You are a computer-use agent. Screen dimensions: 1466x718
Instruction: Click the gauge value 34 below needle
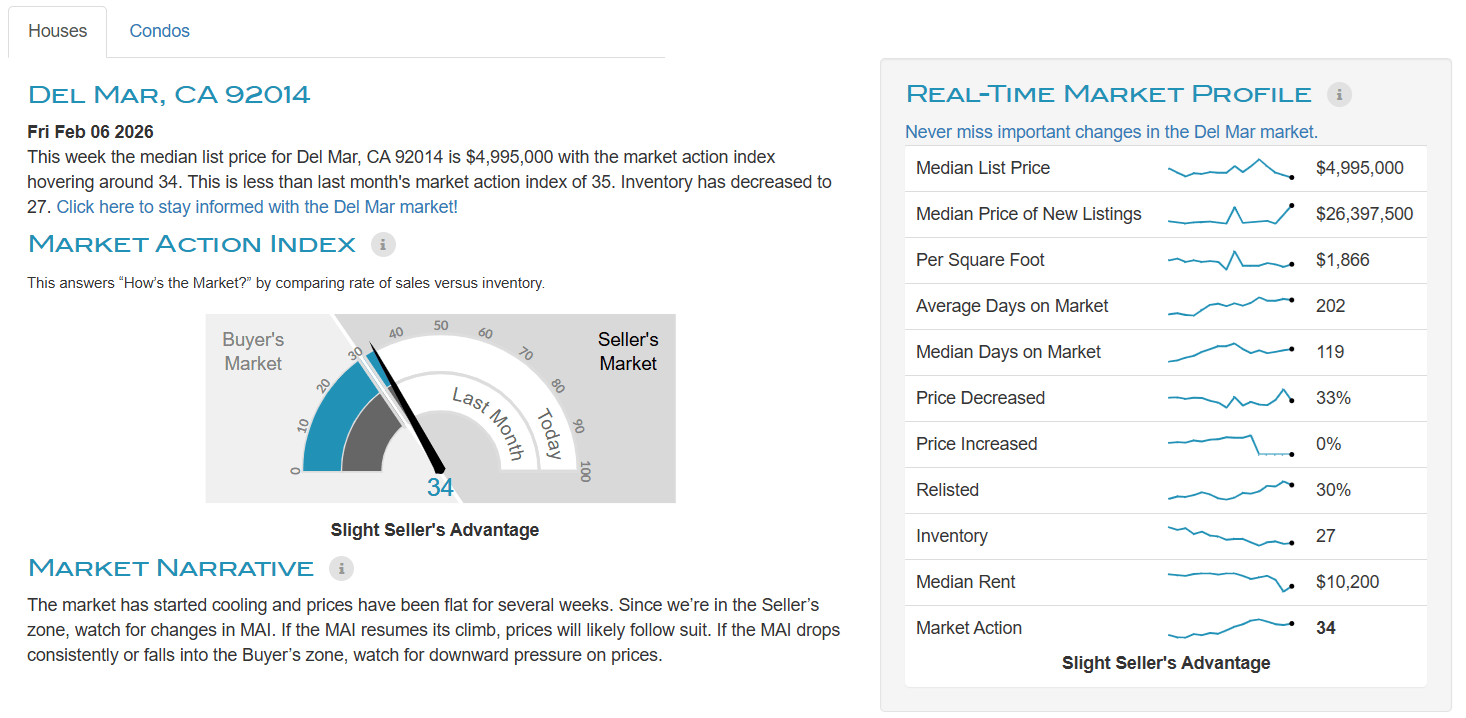tap(440, 487)
